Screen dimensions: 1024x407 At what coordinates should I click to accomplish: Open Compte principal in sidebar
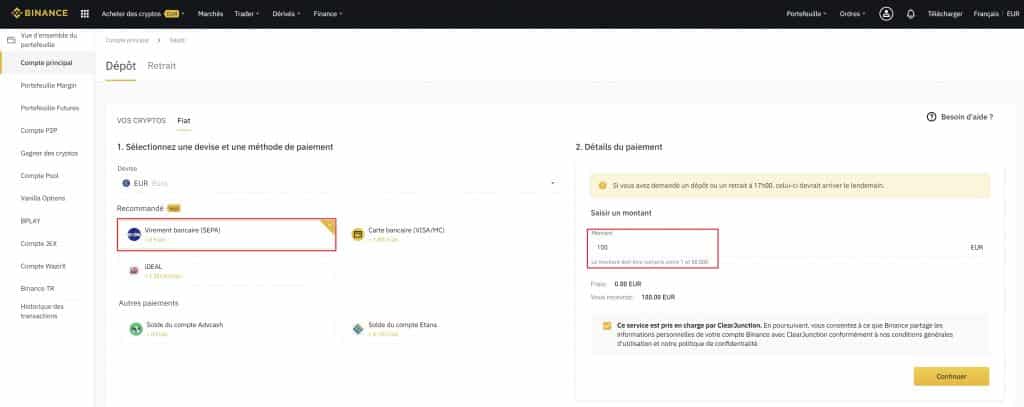[x=46, y=63]
